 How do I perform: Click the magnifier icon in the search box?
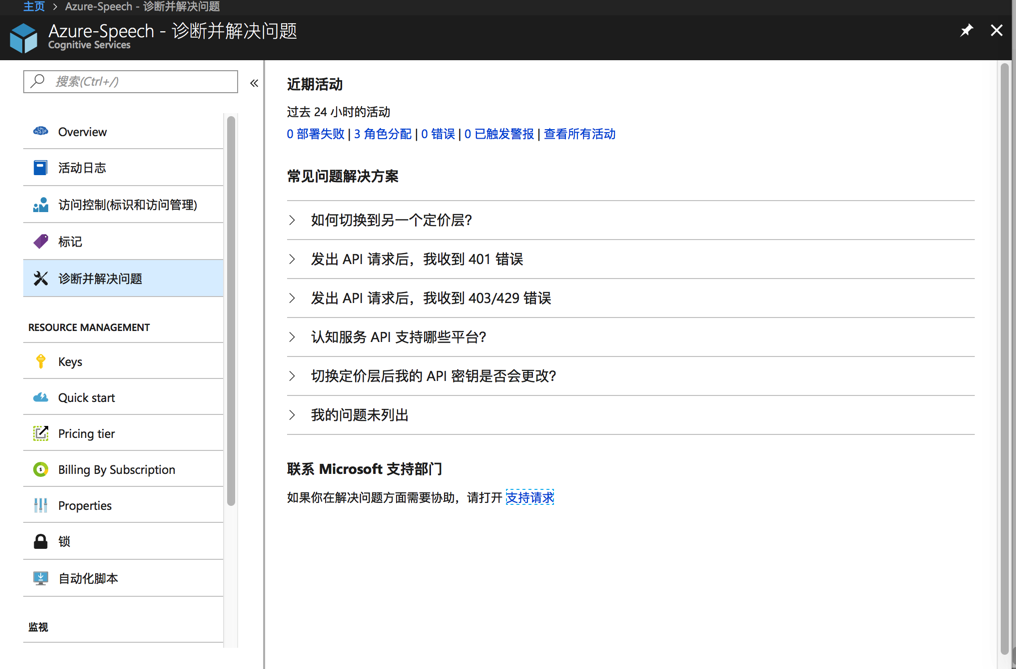pos(38,81)
